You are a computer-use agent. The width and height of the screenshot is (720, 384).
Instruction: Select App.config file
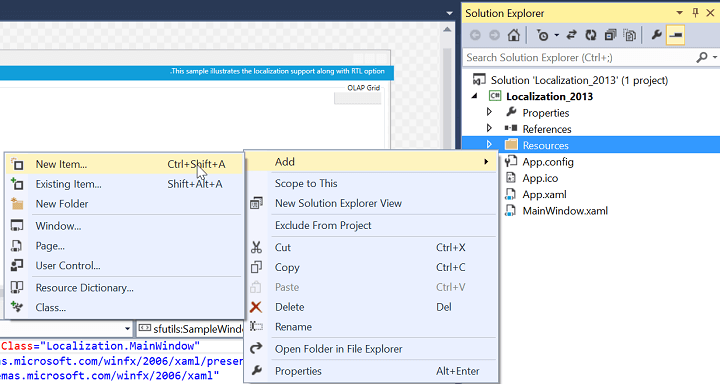coord(548,162)
